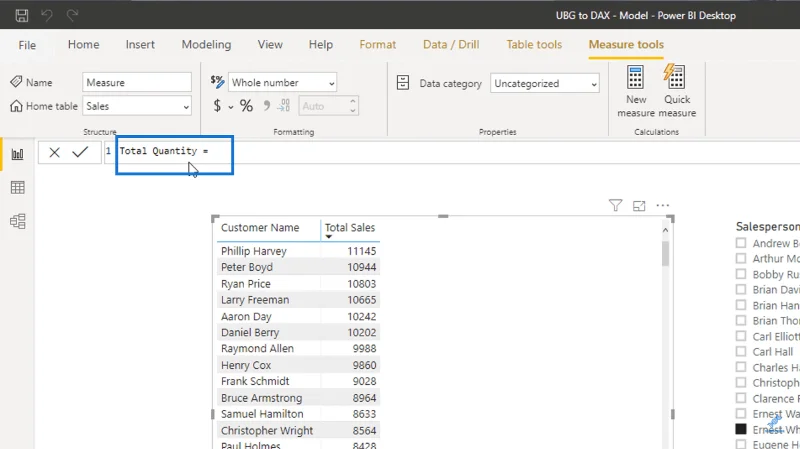This screenshot has width=800, height=449.
Task: Check the Brian Tho salesperson checkbox
Action: (x=741, y=320)
